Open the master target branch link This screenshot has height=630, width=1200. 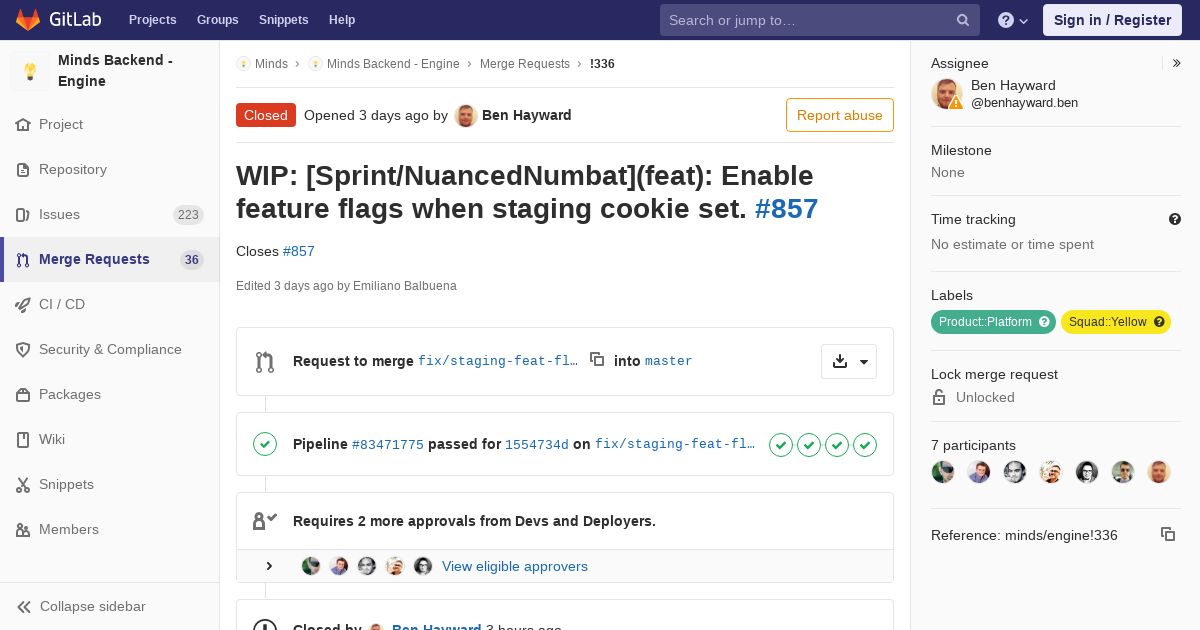pos(669,361)
